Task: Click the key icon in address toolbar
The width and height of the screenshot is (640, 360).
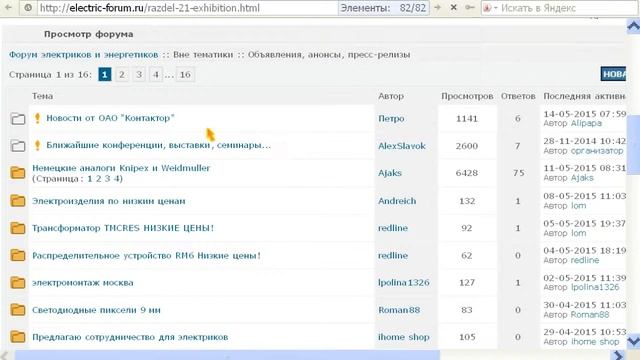Action: 470,7
